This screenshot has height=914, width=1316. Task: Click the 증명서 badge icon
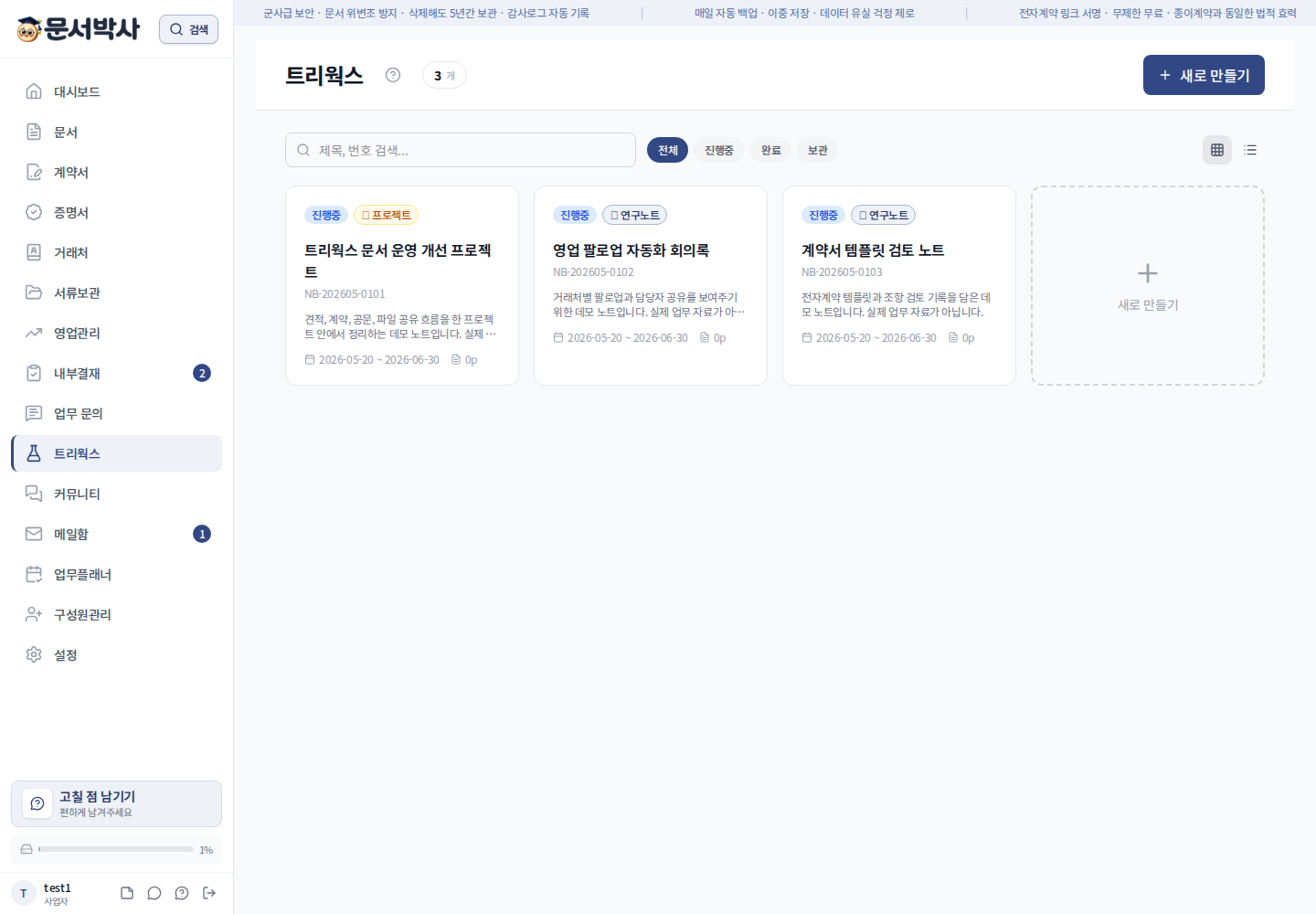[34, 212]
